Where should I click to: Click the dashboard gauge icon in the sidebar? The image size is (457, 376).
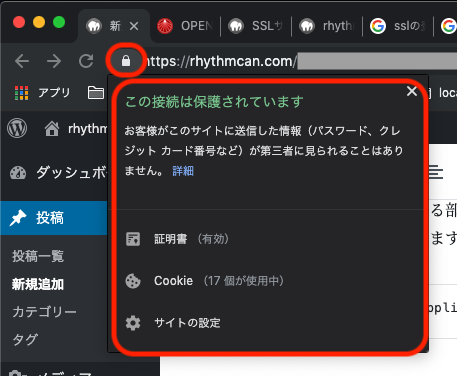[18, 173]
